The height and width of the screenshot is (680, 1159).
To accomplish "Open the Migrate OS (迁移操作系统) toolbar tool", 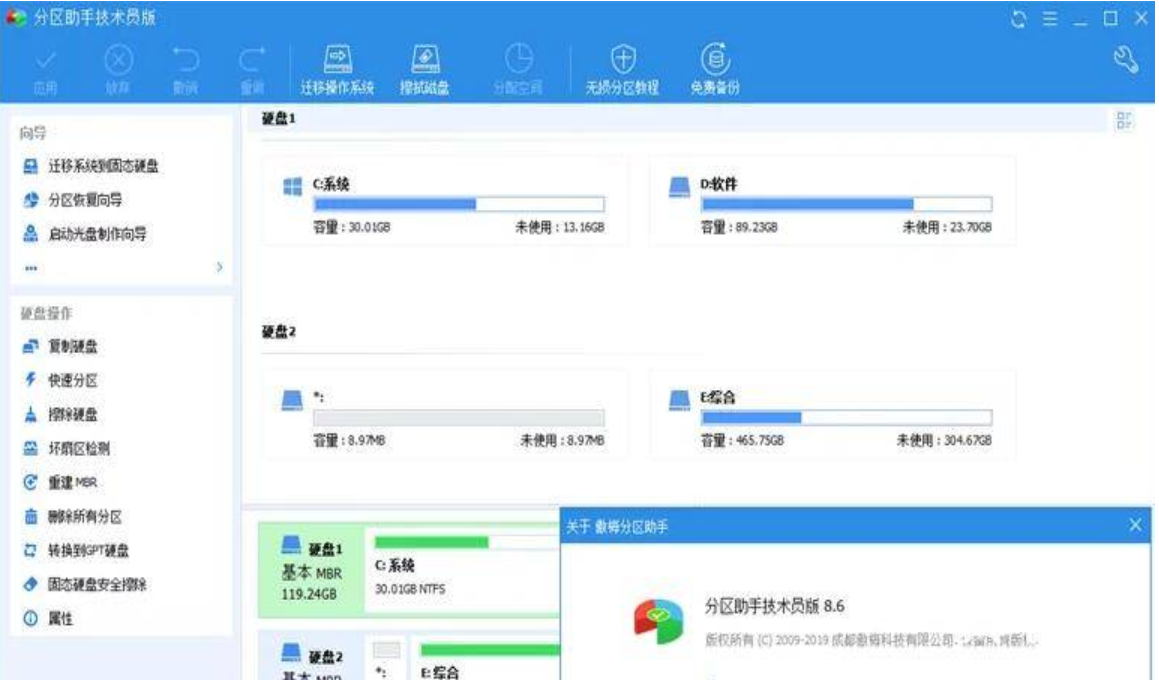I will point(341,64).
